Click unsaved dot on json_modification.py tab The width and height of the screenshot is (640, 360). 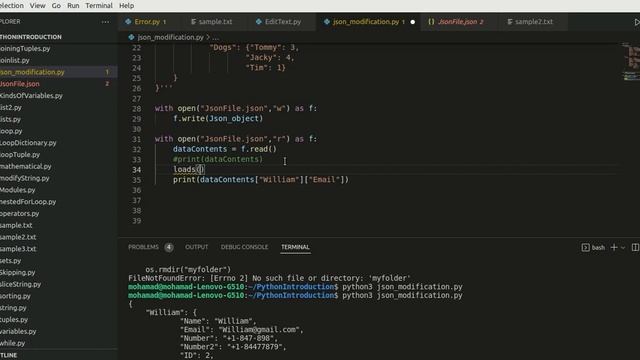point(413,22)
